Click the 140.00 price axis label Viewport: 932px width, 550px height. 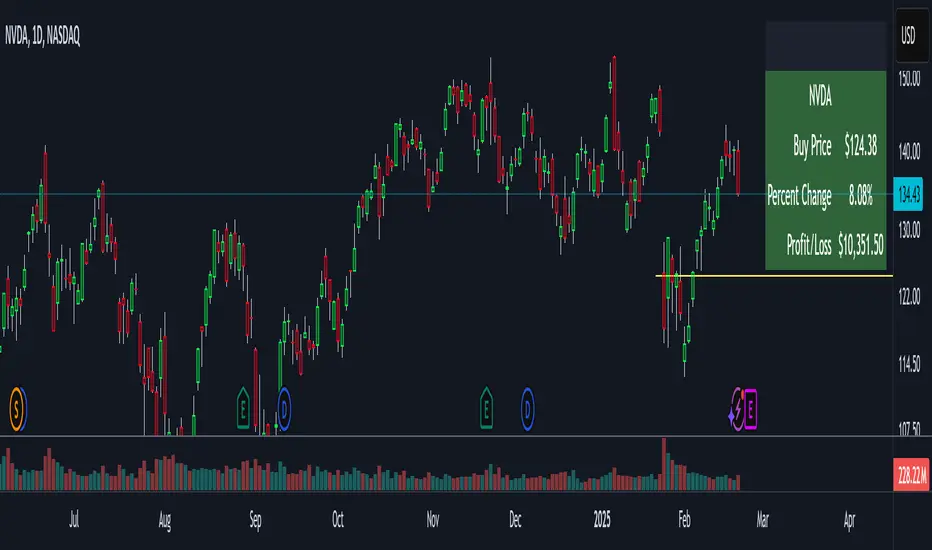coord(909,151)
